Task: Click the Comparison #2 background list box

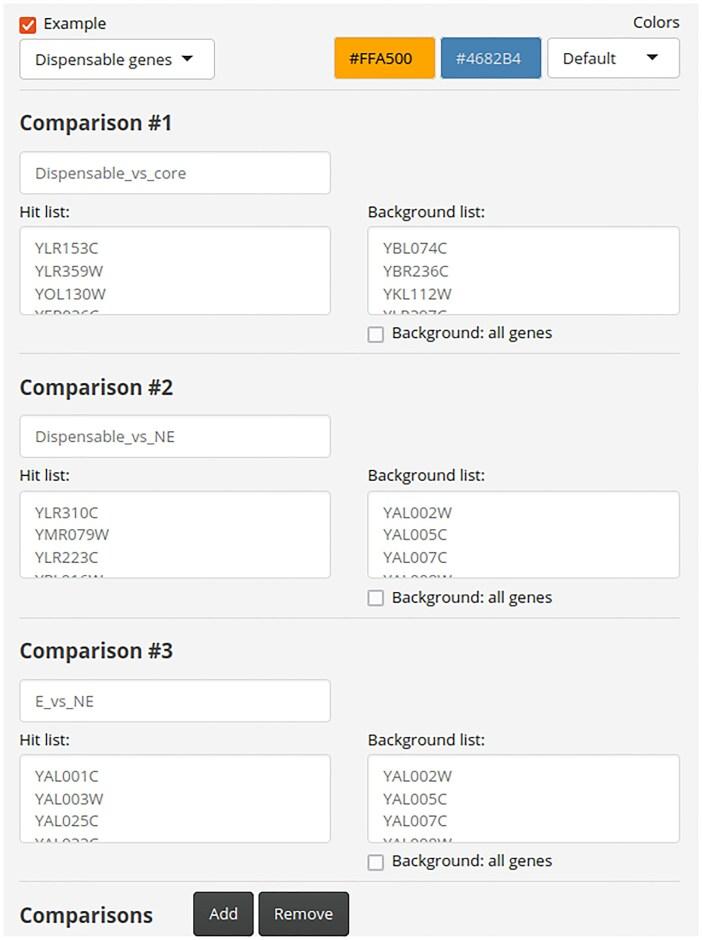Action: click(x=523, y=535)
